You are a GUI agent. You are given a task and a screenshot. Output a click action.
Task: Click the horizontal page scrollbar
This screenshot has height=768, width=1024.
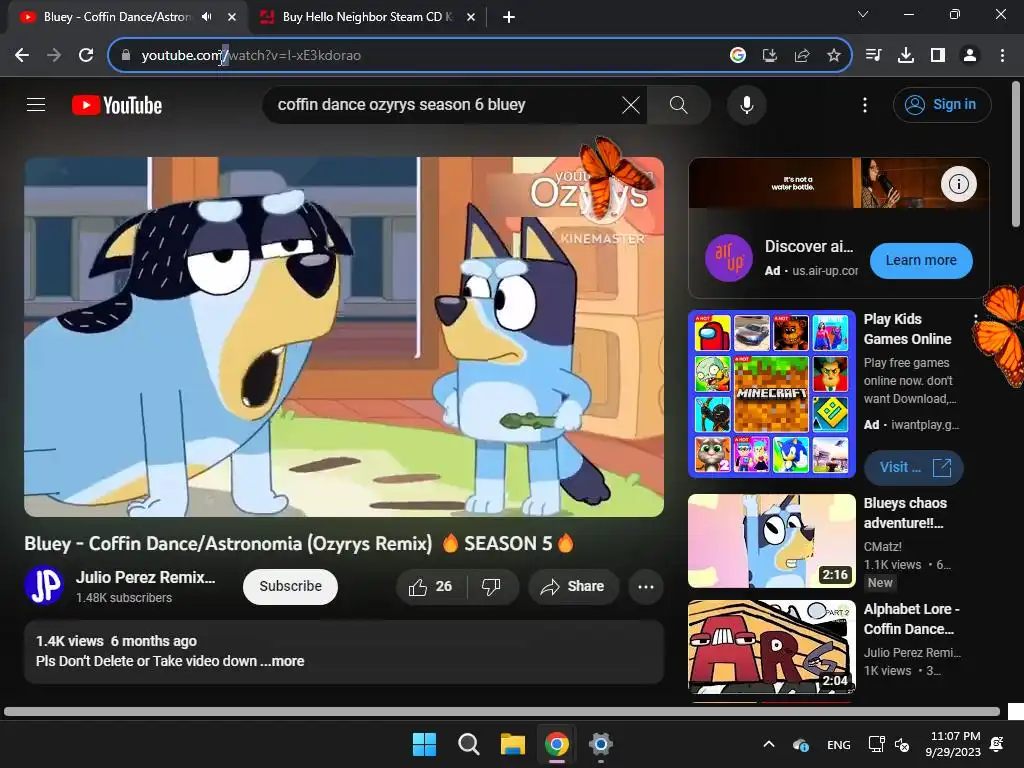pyautogui.click(x=502, y=712)
